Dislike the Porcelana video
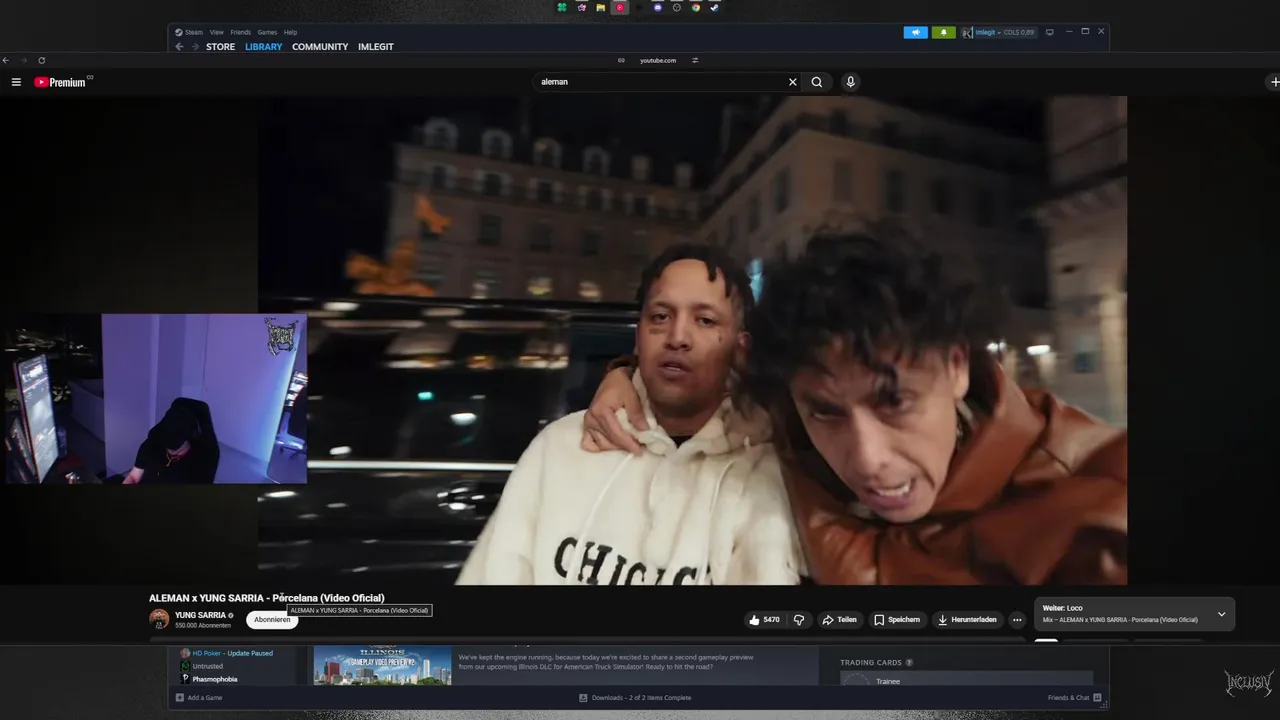1280x720 pixels. [x=799, y=620]
